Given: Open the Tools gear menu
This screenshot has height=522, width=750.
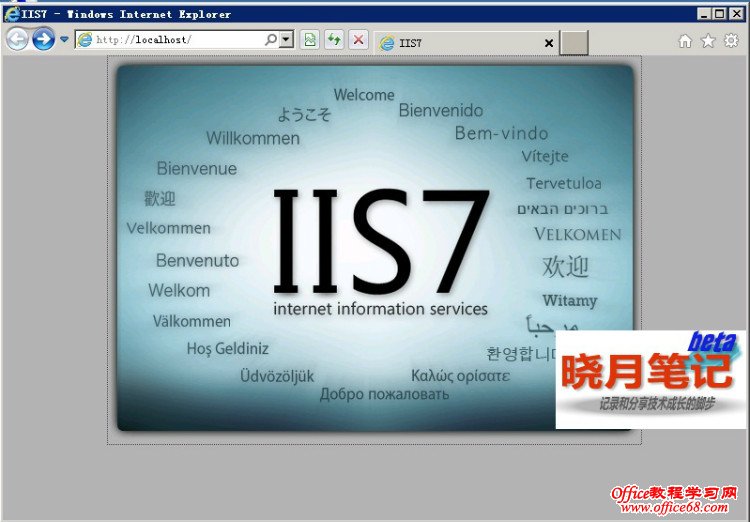Looking at the screenshot, I should pyautogui.click(x=731, y=41).
